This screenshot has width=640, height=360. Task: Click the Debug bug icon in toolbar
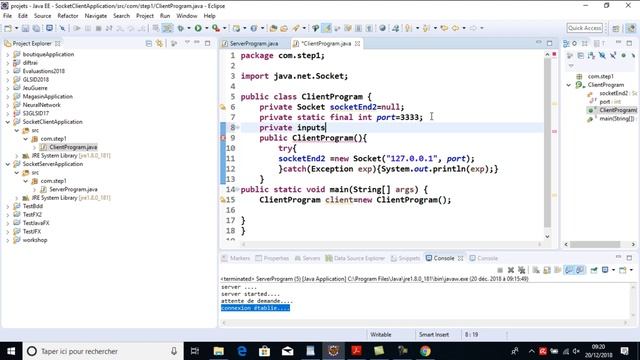tap(180, 28)
